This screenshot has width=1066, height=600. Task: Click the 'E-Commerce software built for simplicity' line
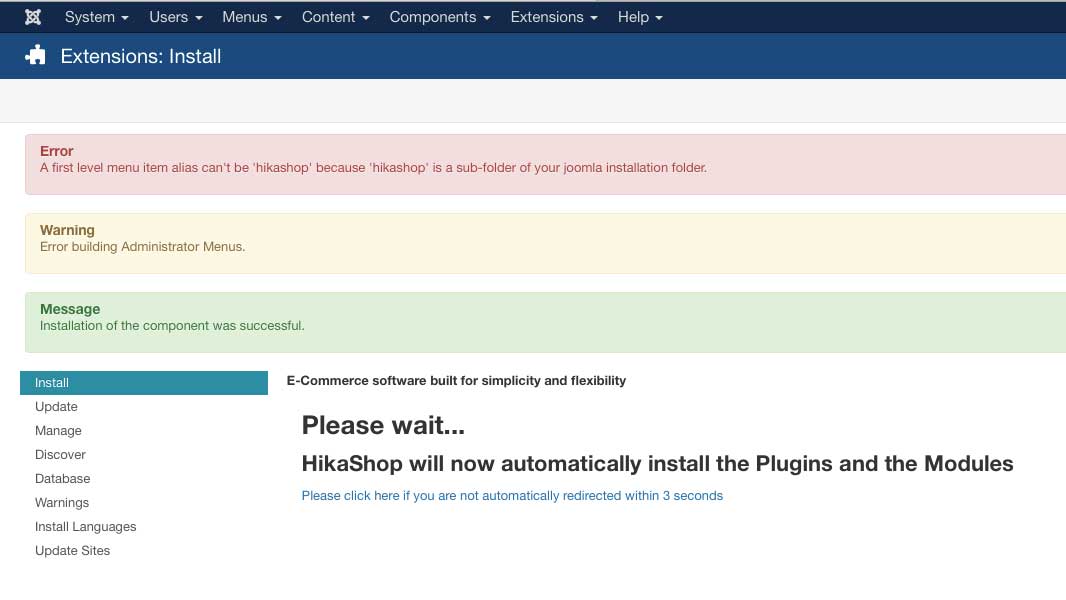[x=456, y=381]
